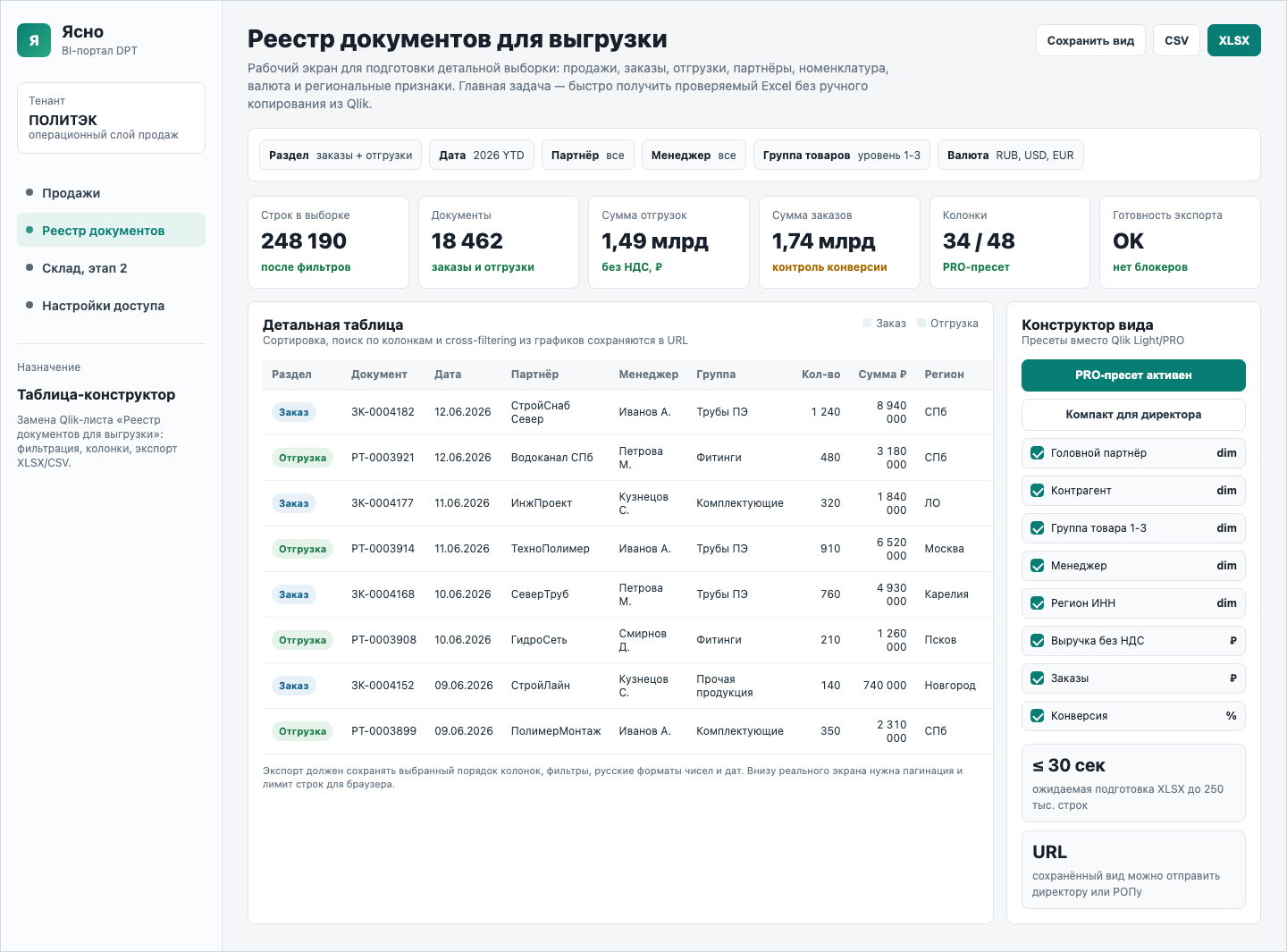Viewport: 1287px width, 952px height.
Task: Select Реестр документов in sidebar
Action: click(x=111, y=231)
